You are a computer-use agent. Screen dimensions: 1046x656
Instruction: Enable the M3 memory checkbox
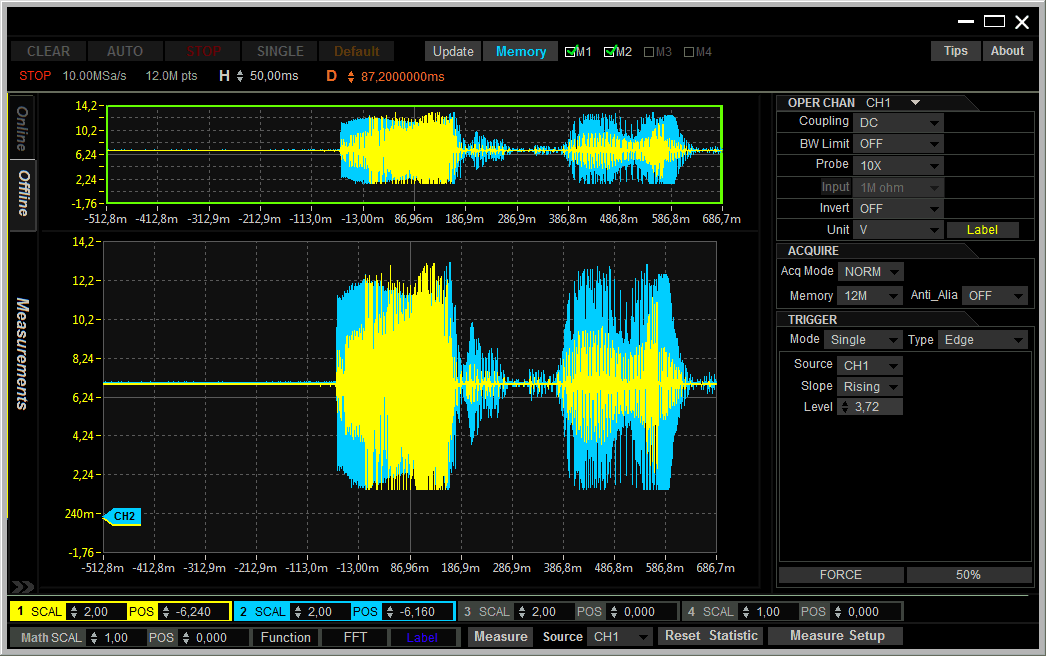pos(648,52)
